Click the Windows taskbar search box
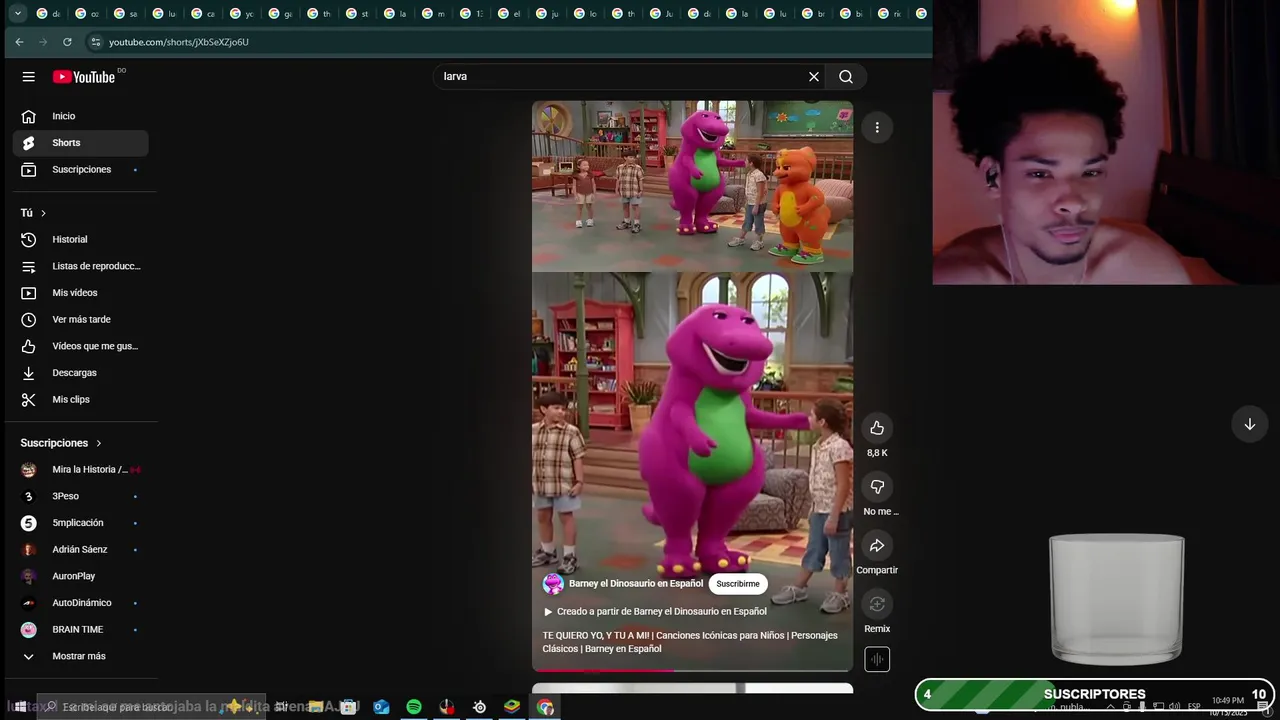The height and width of the screenshot is (720, 1280). pyautogui.click(x=150, y=707)
